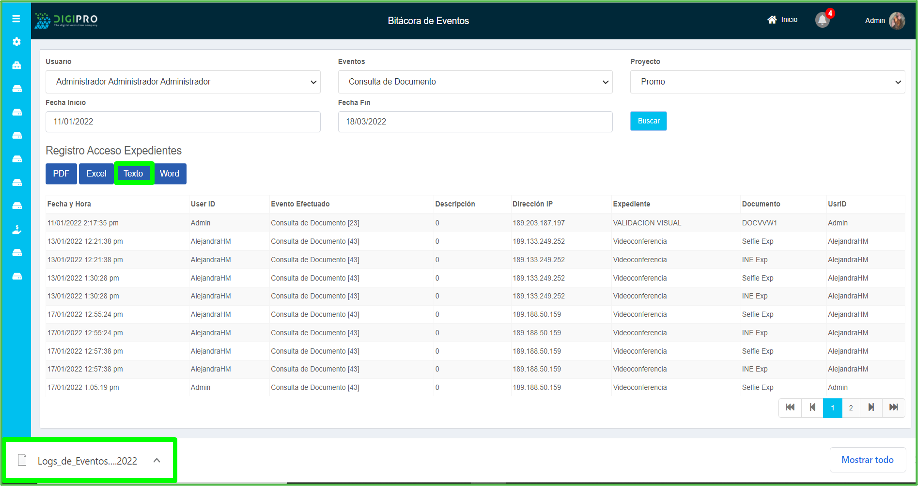Export the log to Excel
The width and height of the screenshot is (918, 486).
tap(96, 174)
